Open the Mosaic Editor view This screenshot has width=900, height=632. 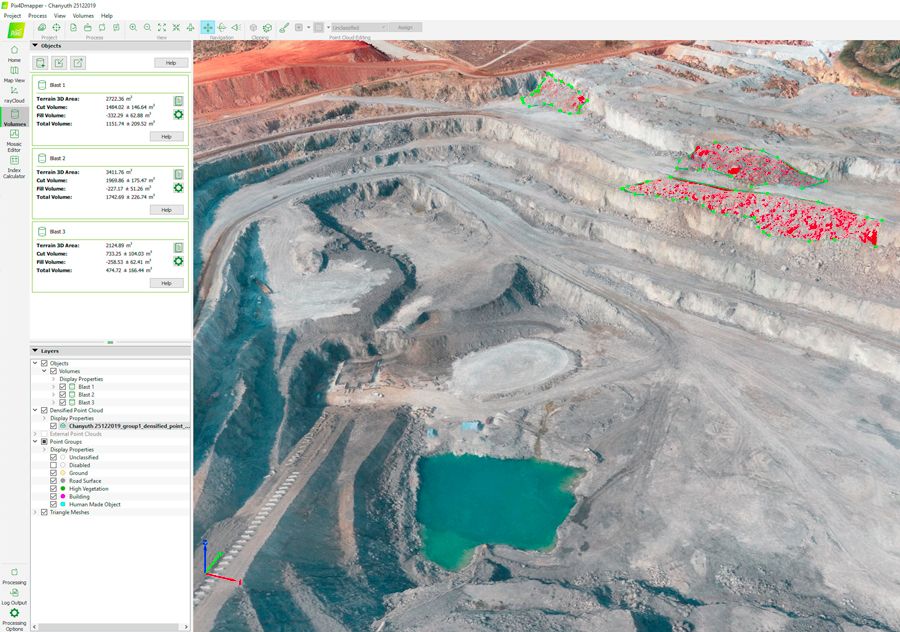point(14,141)
